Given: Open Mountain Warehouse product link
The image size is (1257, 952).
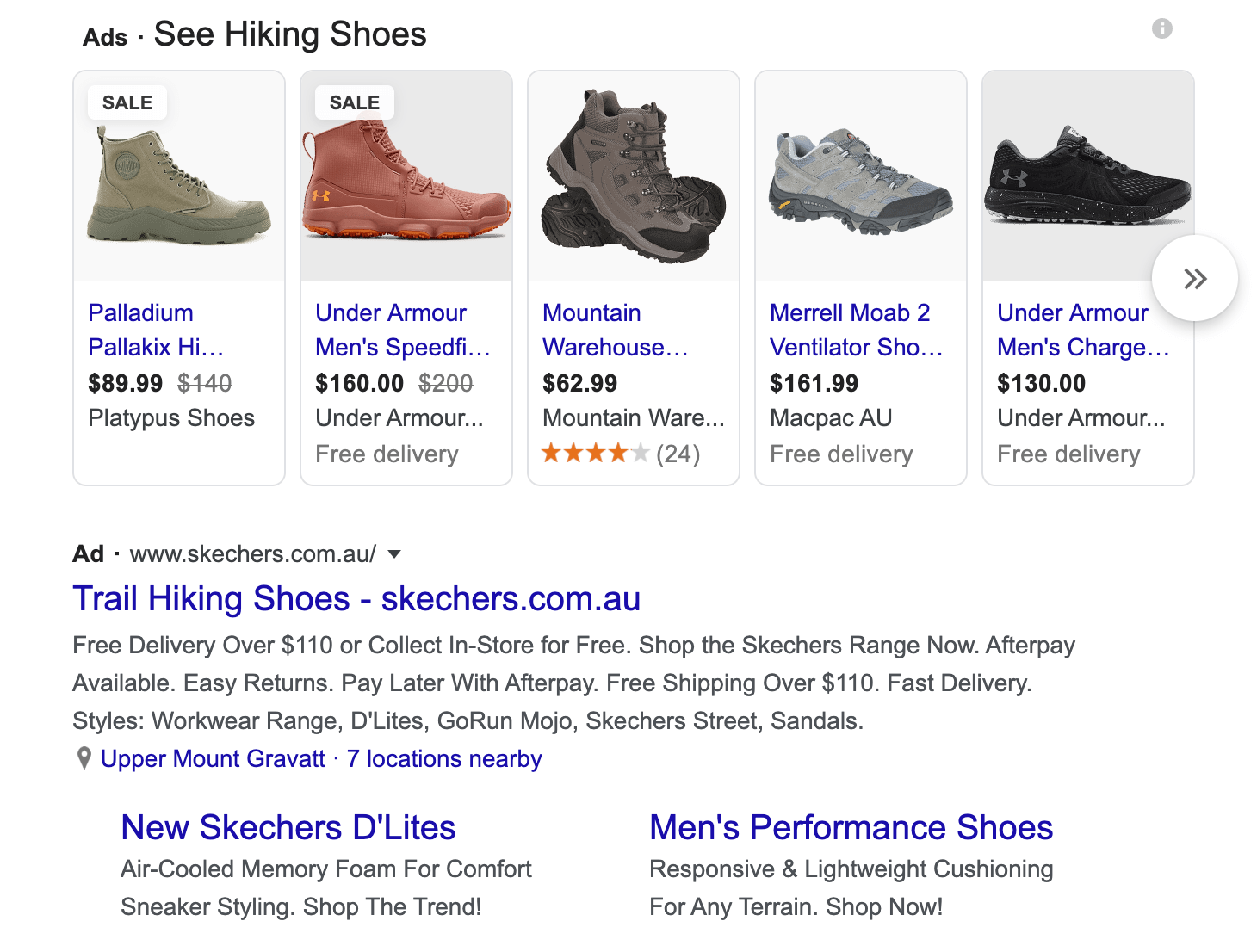Looking at the screenshot, I should pyautogui.click(x=616, y=330).
